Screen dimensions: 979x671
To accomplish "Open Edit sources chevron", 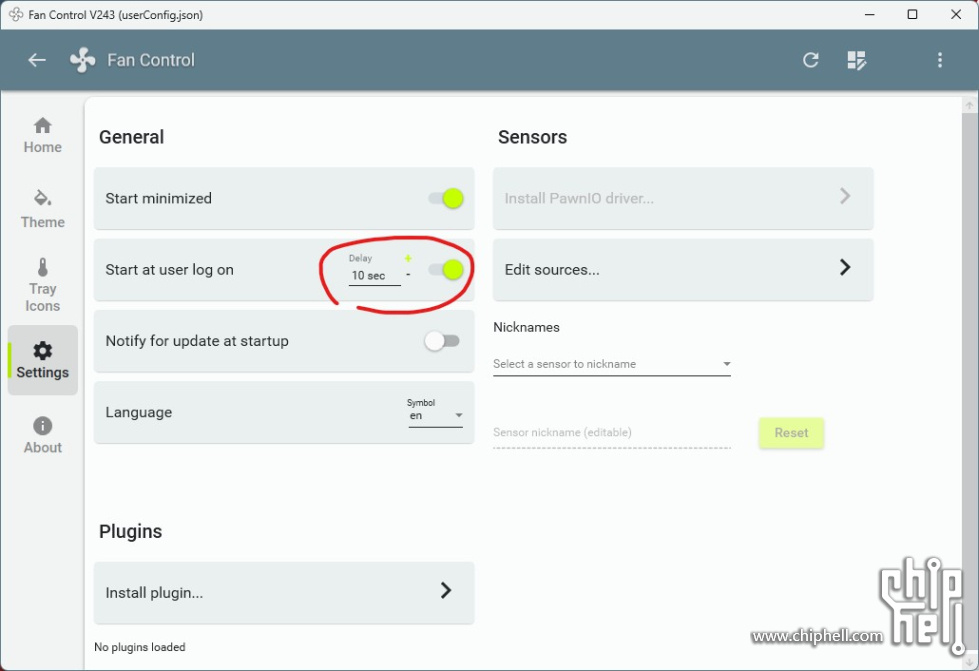I will 845,268.
